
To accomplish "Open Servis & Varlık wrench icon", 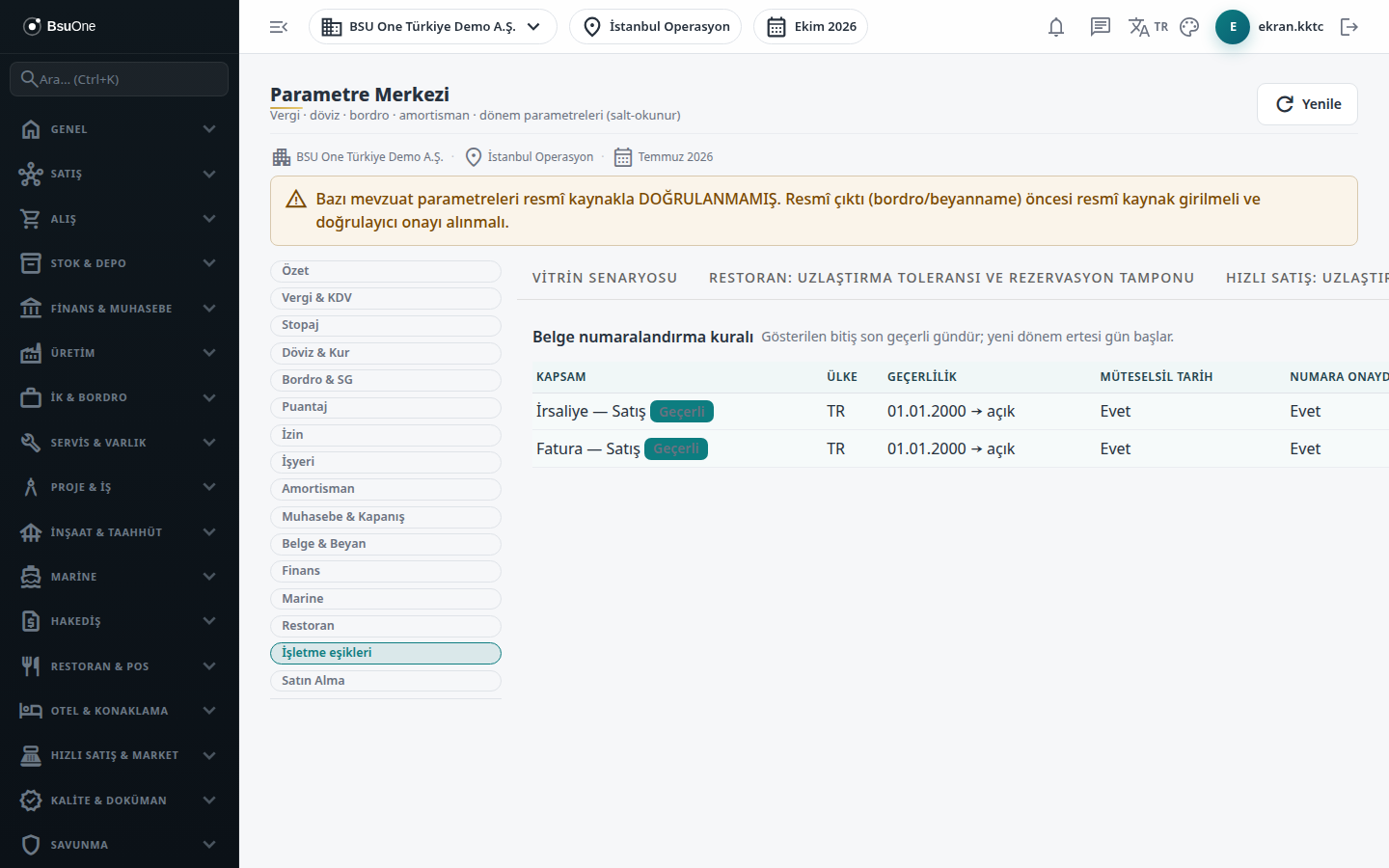I will point(31,443).
